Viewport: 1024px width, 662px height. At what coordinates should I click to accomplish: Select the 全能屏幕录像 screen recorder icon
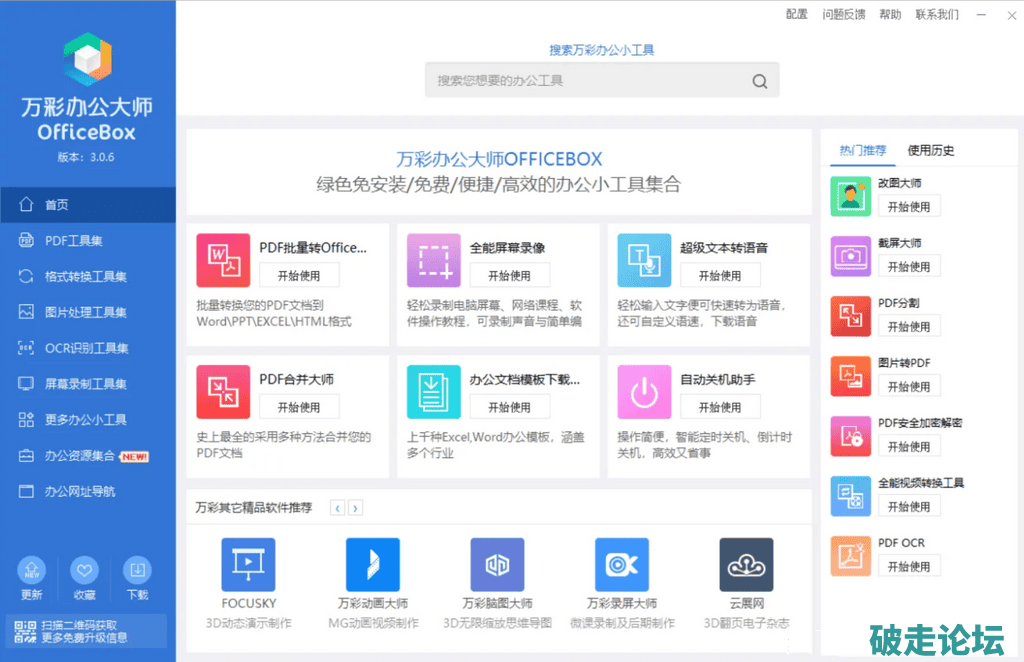[433, 261]
